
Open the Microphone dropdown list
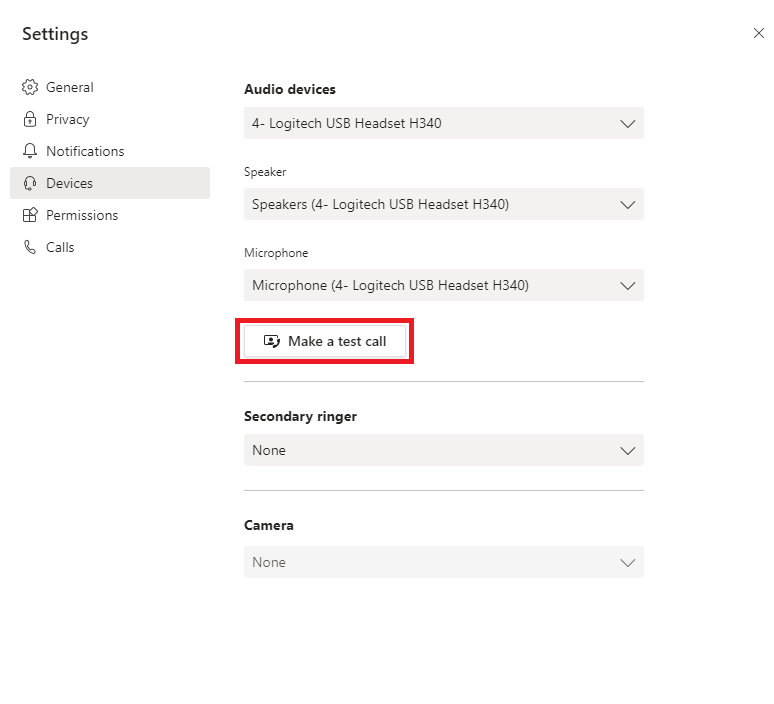(443, 285)
